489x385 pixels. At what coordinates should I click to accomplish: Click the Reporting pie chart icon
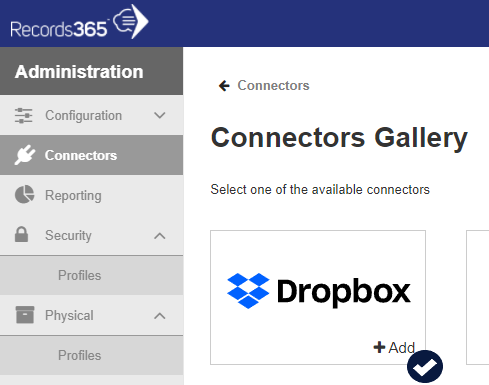pos(24,195)
